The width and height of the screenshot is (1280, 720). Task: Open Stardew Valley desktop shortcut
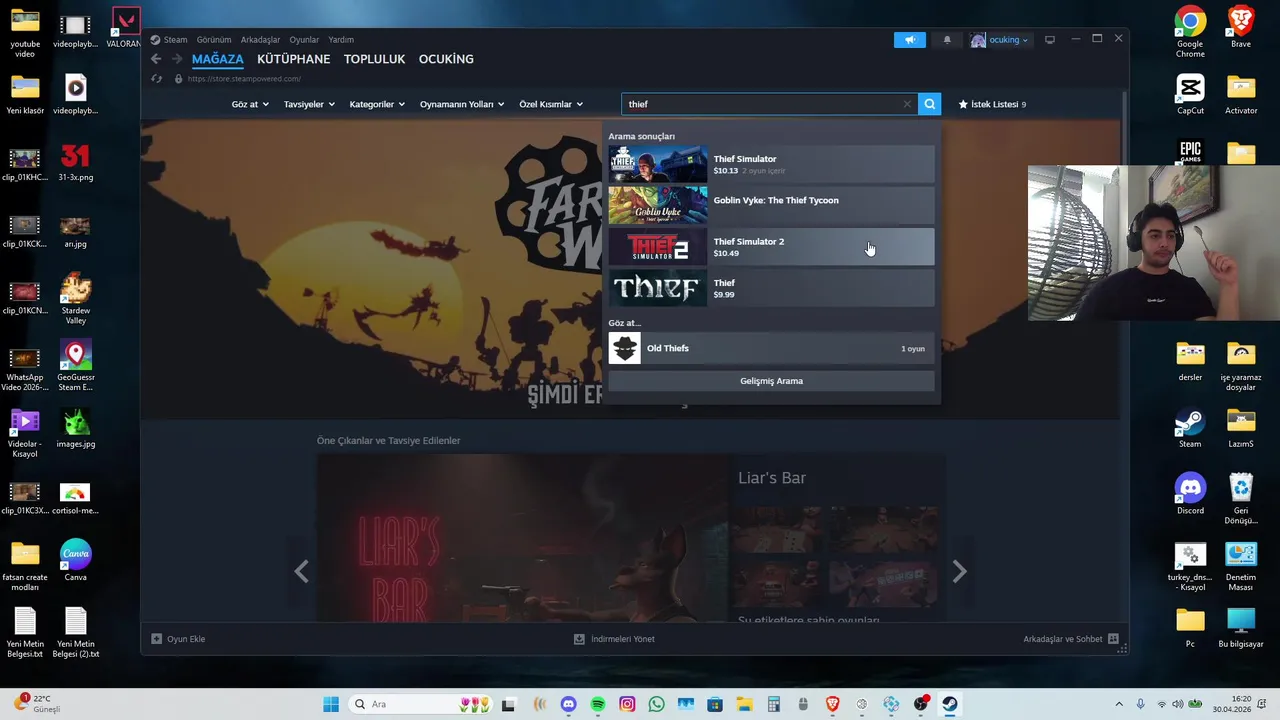pos(75,299)
